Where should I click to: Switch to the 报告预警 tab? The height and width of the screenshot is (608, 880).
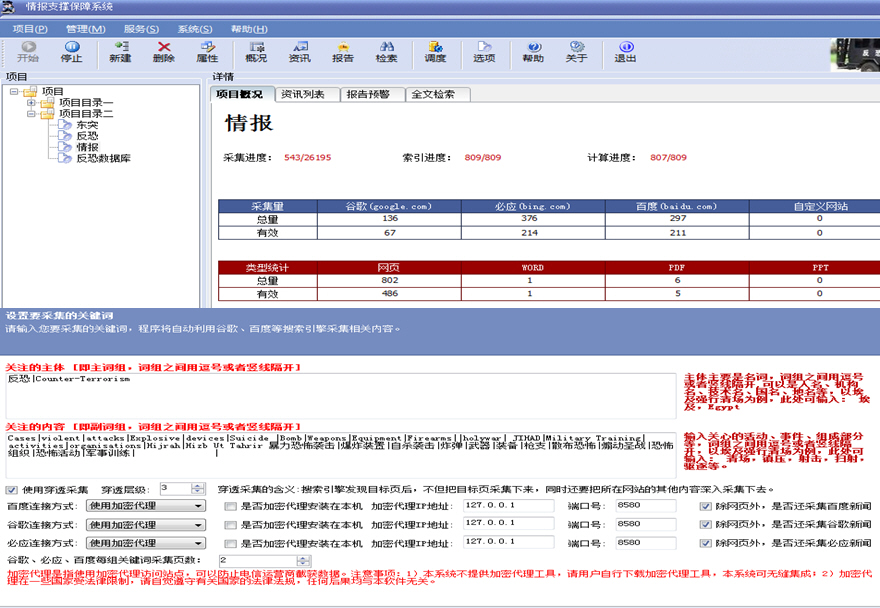coord(372,94)
